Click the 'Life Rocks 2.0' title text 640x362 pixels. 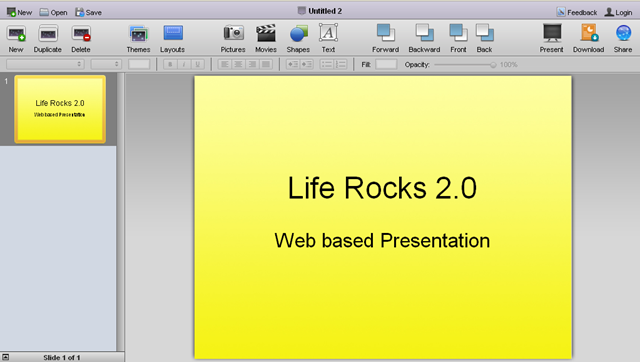(x=382, y=188)
